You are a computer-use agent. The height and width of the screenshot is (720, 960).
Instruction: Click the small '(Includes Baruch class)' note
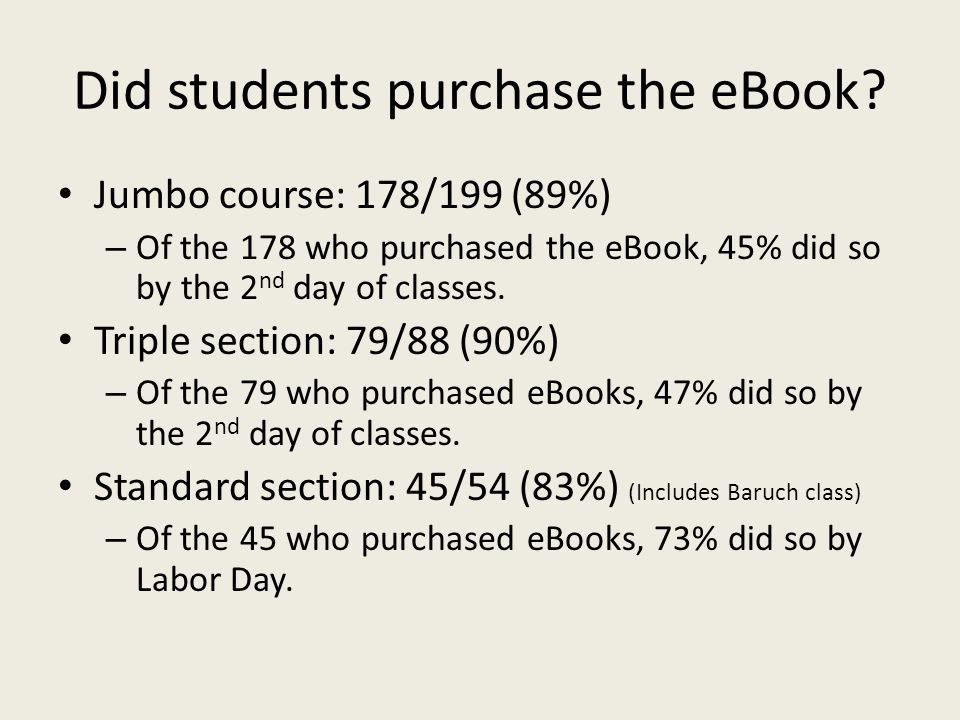pyautogui.click(x=744, y=492)
